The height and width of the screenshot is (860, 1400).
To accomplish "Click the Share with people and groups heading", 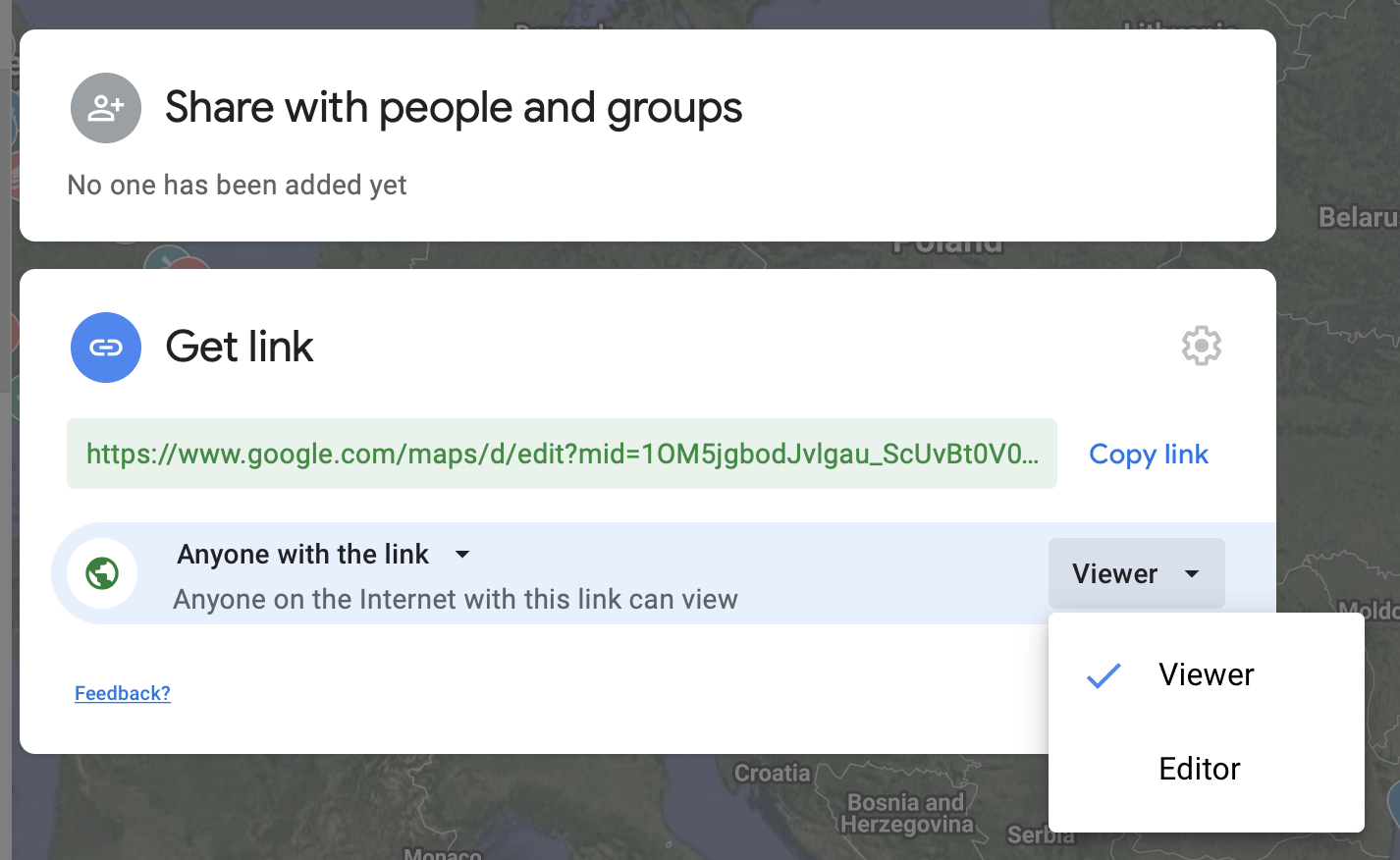I will click(454, 108).
